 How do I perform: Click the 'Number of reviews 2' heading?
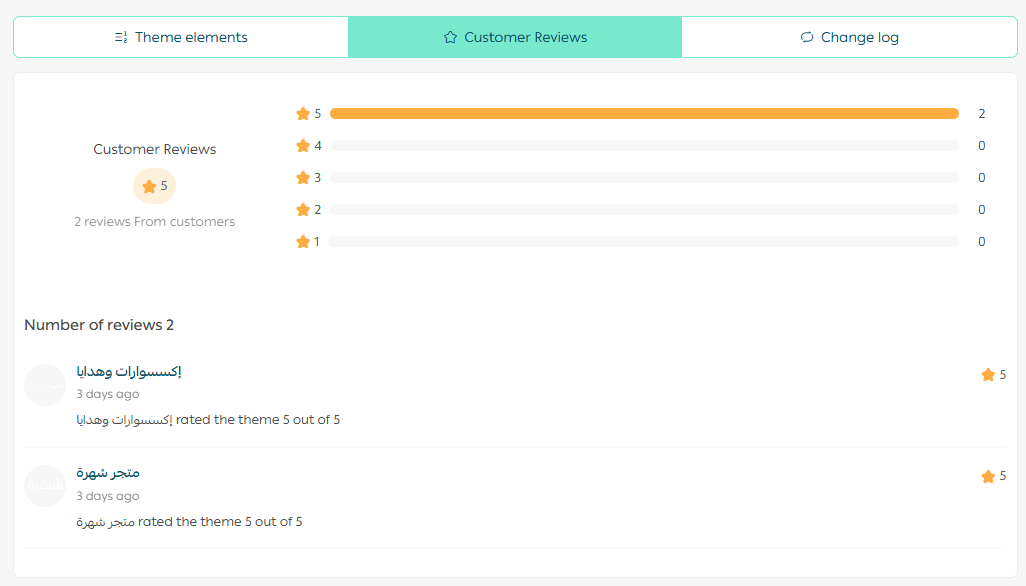99,325
